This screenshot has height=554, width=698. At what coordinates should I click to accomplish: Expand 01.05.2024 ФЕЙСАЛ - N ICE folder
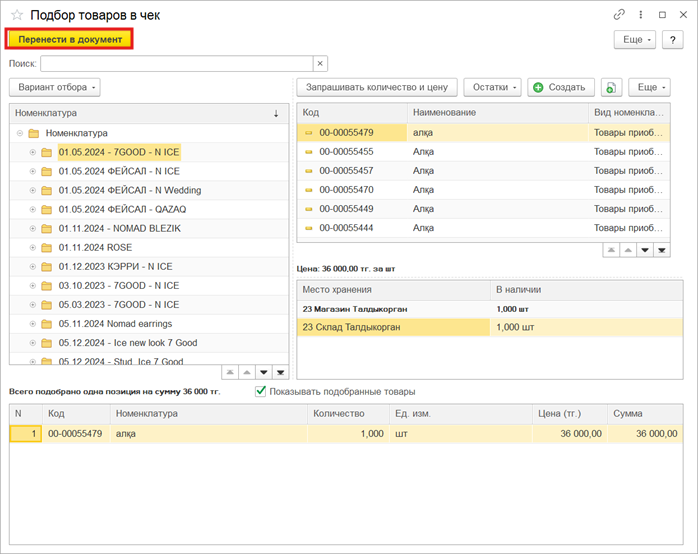pos(32,171)
